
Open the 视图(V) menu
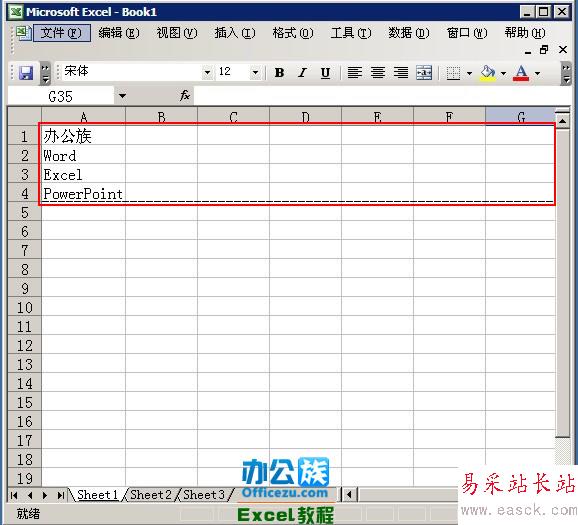tap(177, 33)
